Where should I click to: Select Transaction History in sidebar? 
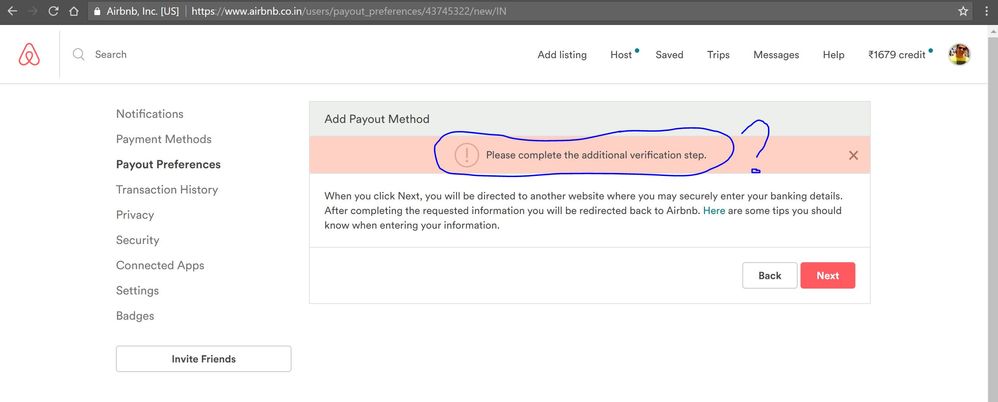pyautogui.click(x=166, y=190)
